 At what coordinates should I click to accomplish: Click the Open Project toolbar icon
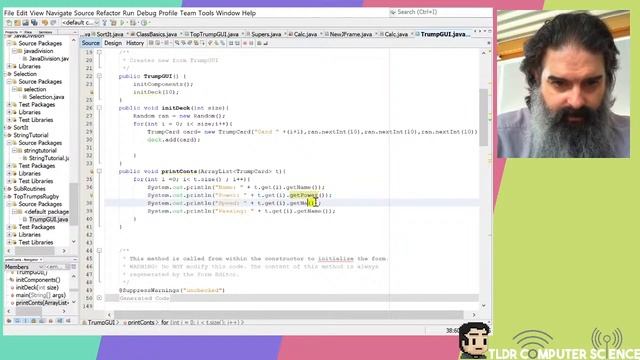click(26, 23)
